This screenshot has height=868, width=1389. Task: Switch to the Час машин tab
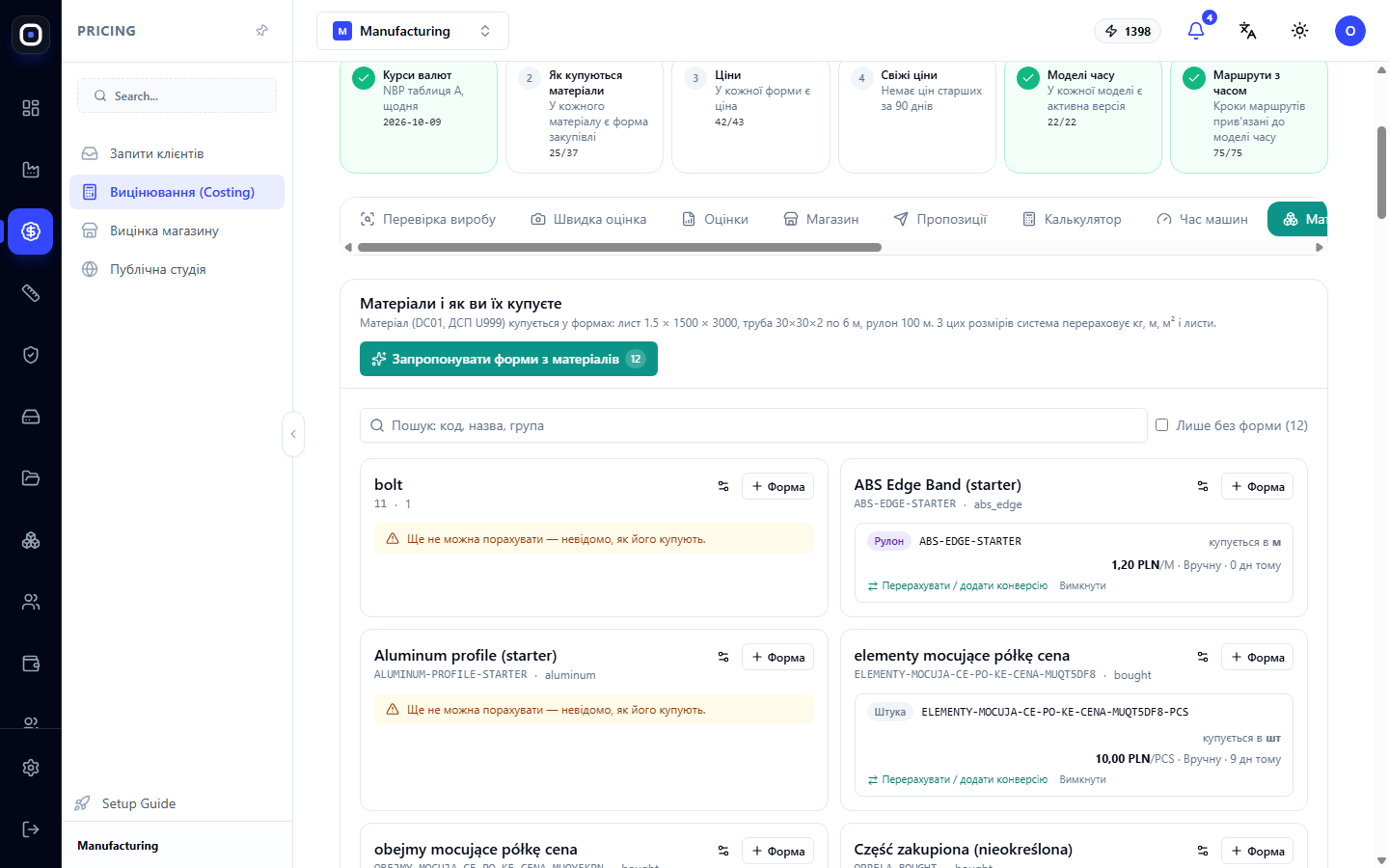(x=1202, y=219)
